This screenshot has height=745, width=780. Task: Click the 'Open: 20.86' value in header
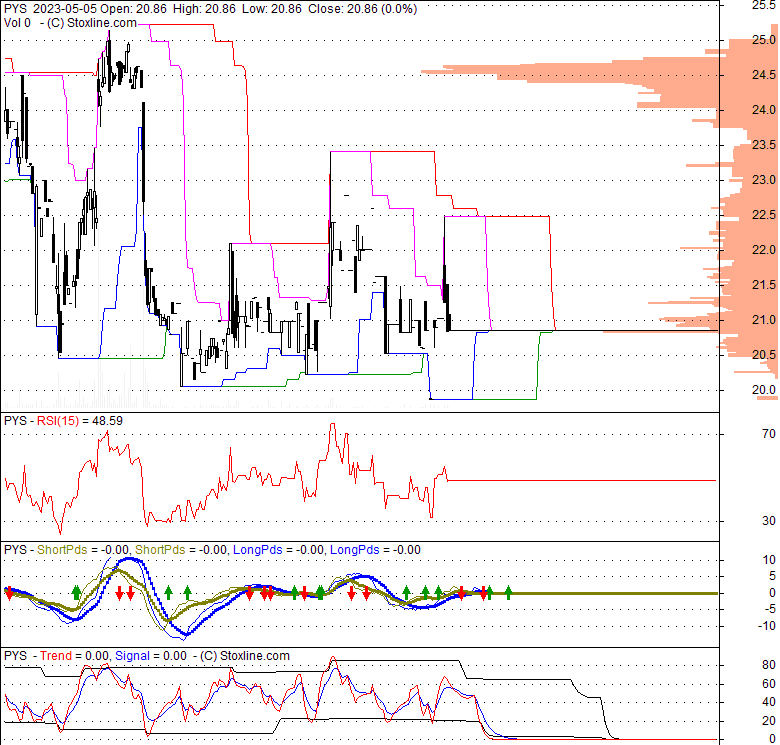point(133,8)
